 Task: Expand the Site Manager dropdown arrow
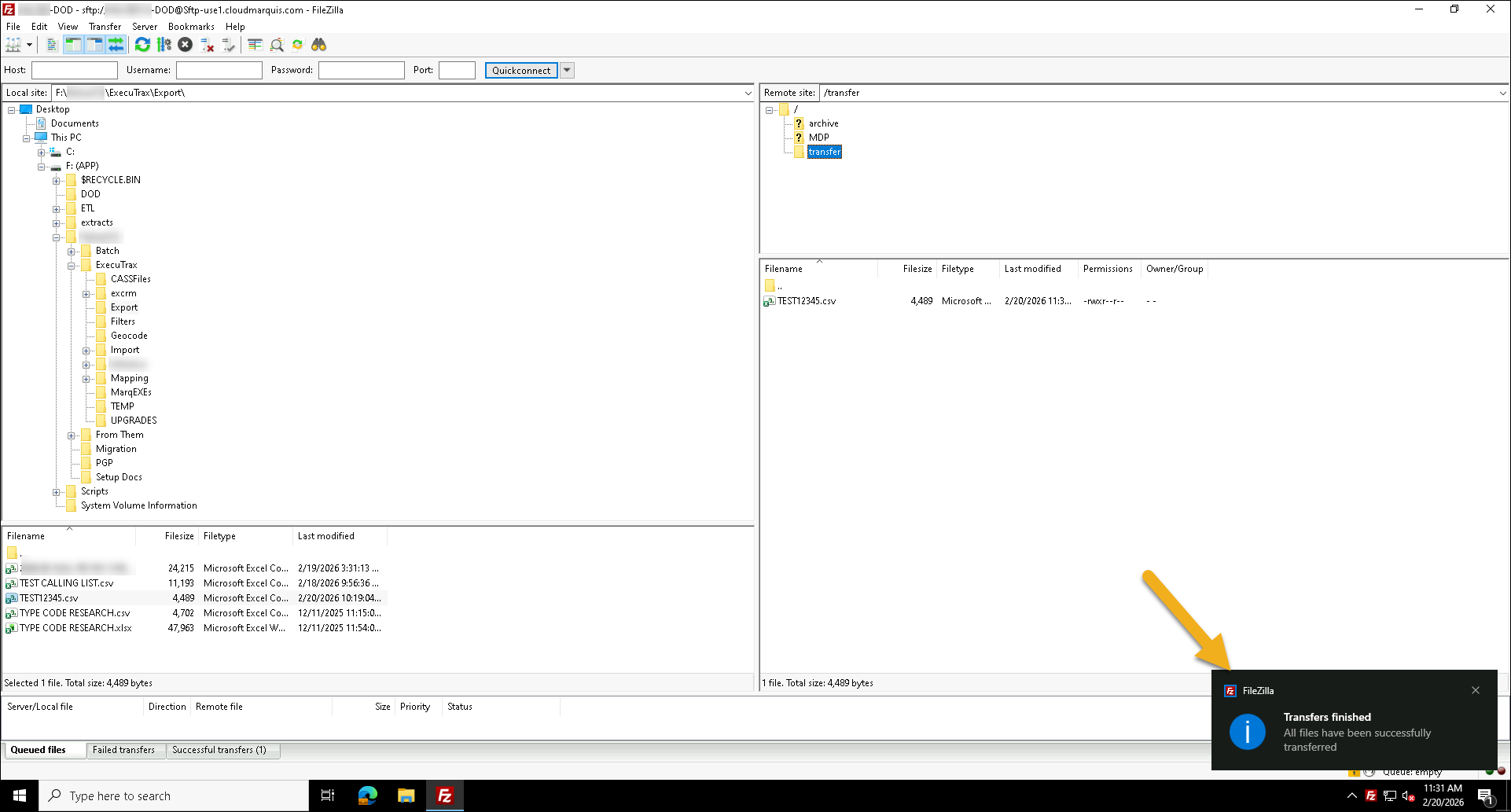[x=29, y=45]
